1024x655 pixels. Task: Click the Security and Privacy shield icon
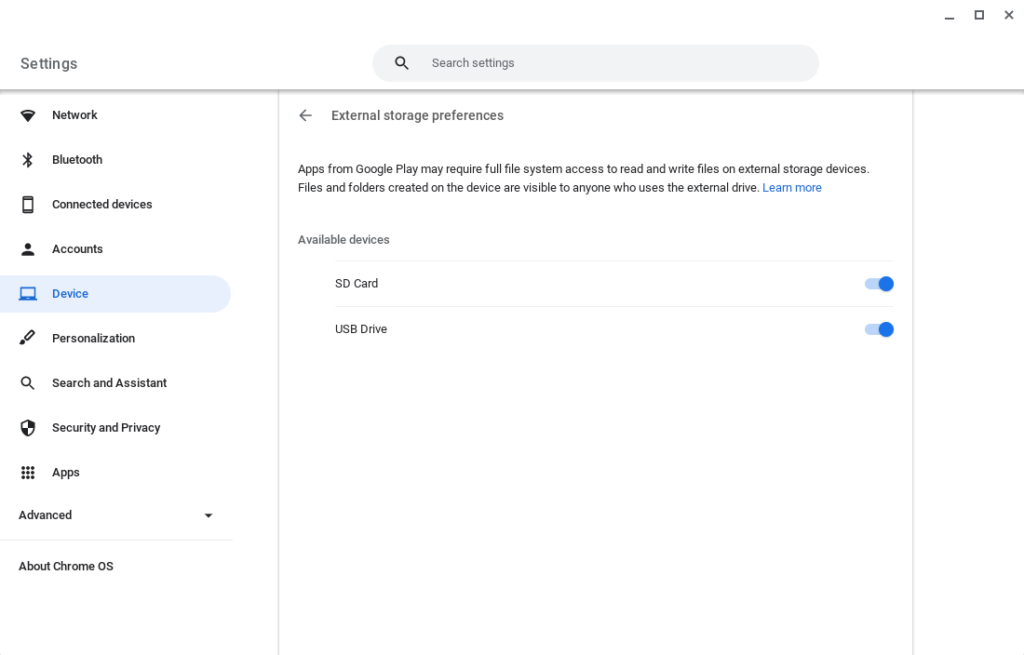click(27, 428)
